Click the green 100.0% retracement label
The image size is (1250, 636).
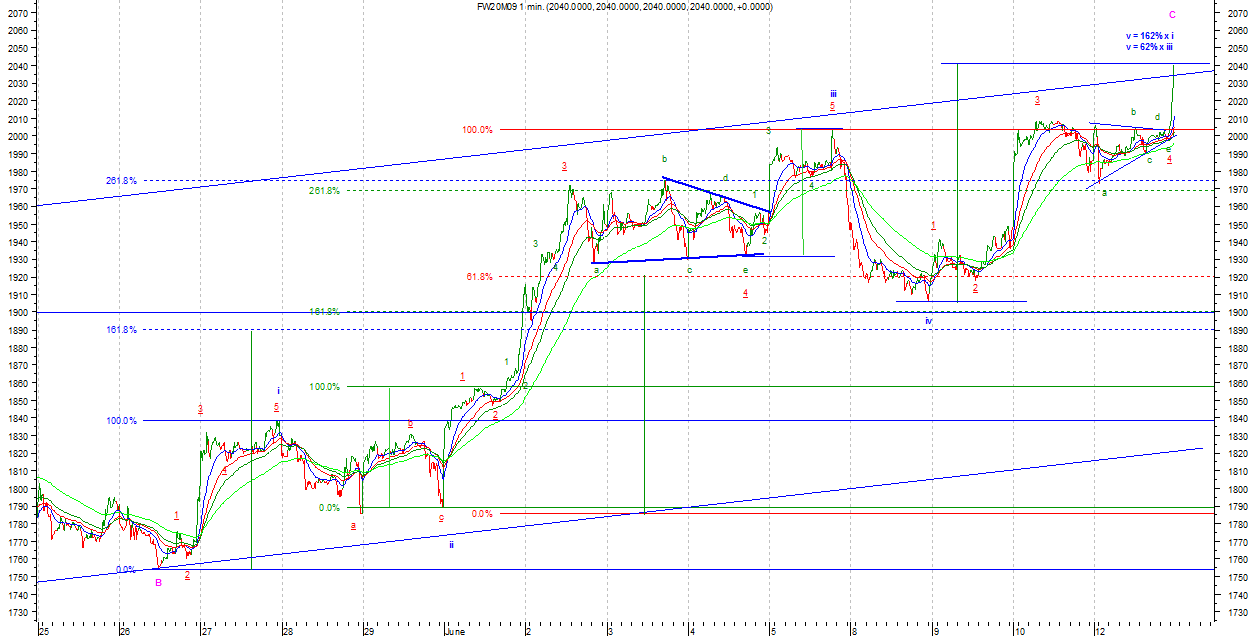coord(324,387)
